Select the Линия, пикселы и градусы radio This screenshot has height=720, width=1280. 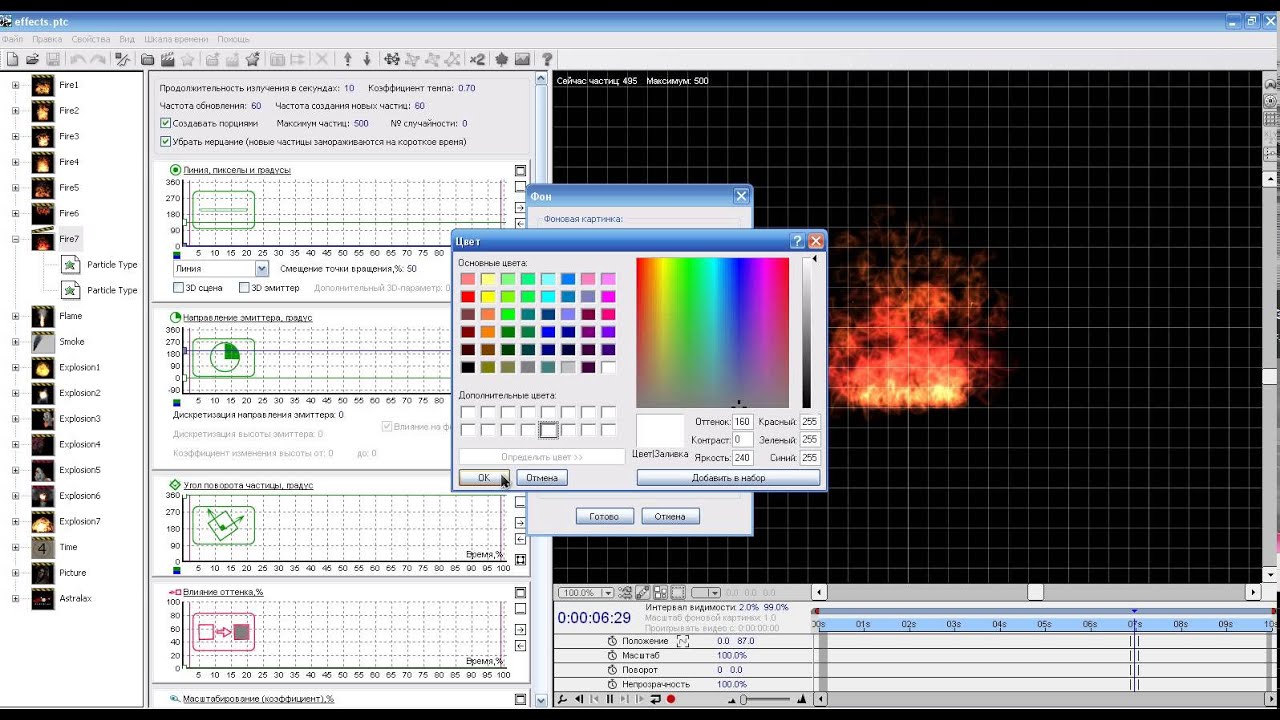pos(176,170)
